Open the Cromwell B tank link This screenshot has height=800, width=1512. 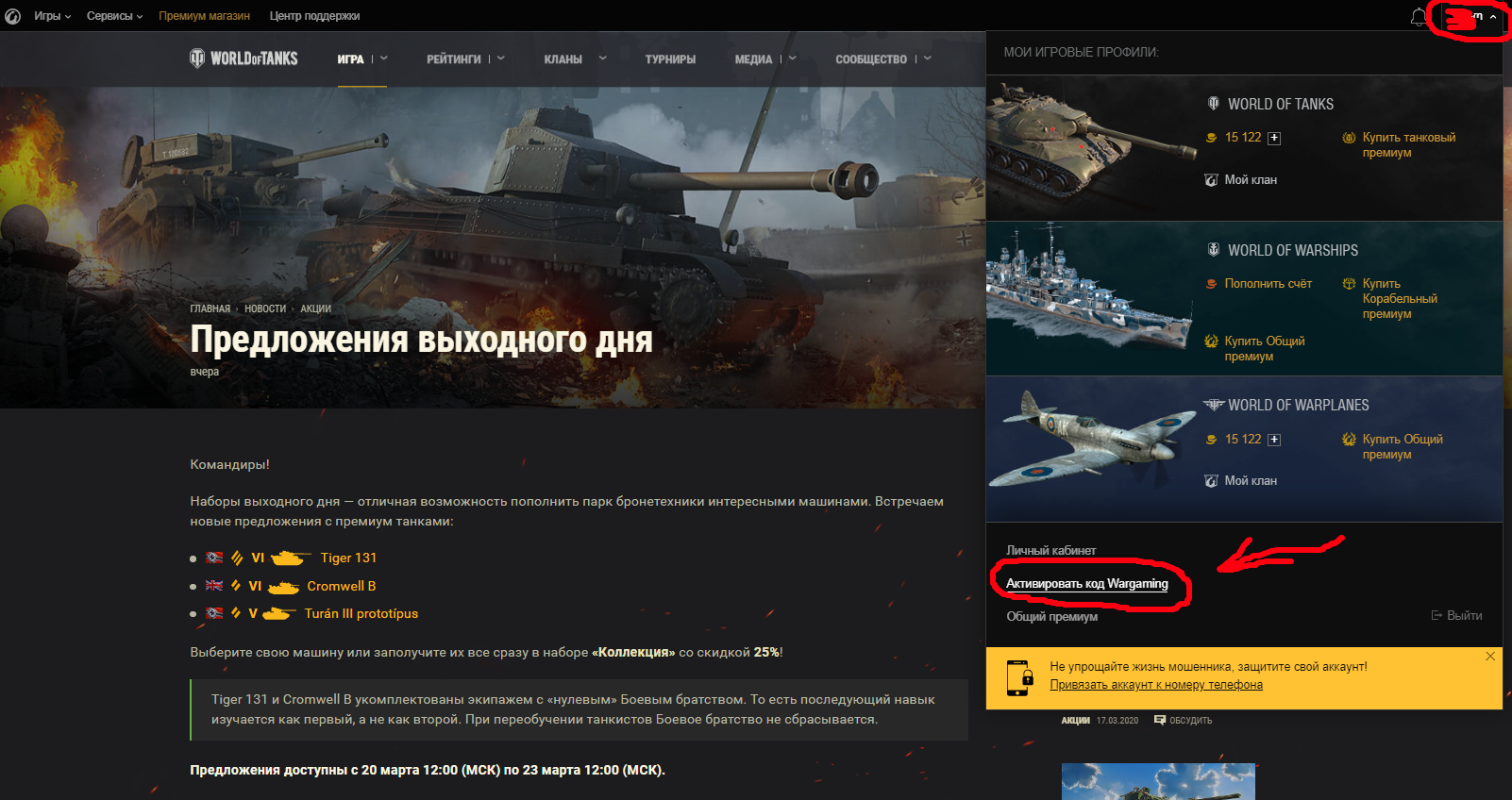342,587
